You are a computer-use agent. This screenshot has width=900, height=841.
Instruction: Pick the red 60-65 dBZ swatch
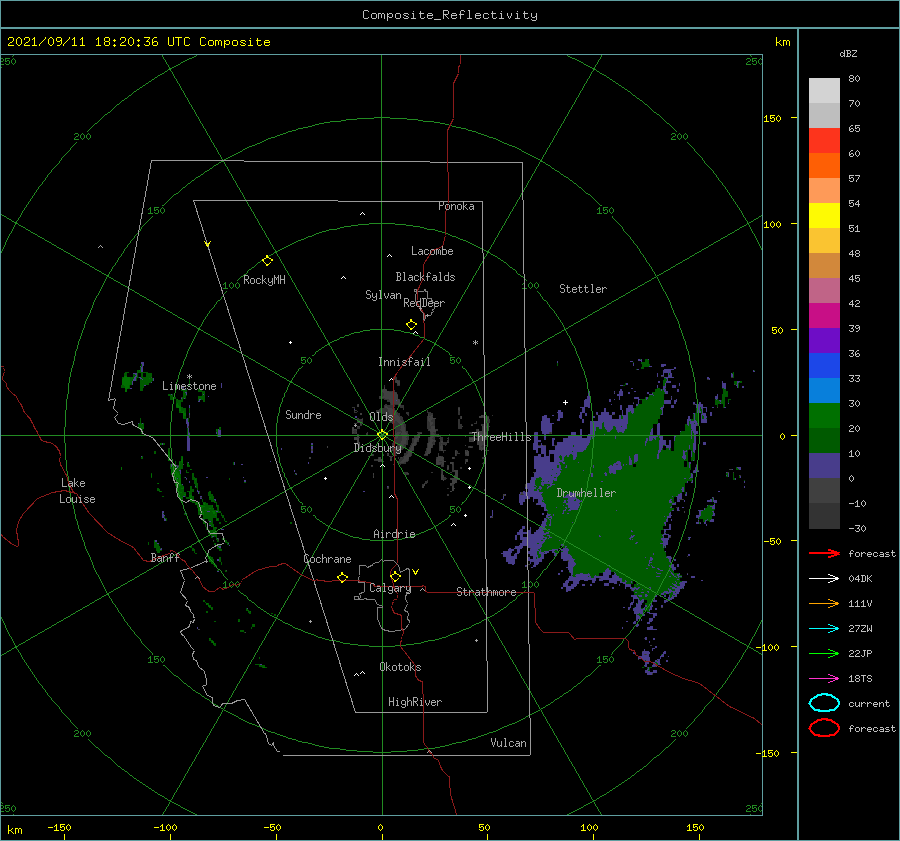(x=824, y=141)
